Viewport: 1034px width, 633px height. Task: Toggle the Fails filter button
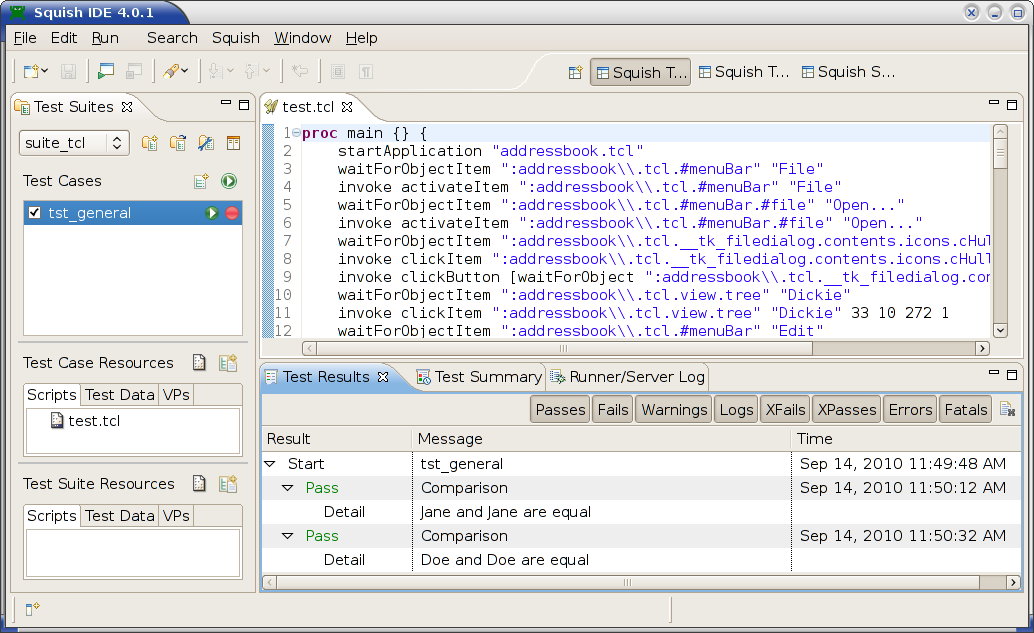pos(612,409)
